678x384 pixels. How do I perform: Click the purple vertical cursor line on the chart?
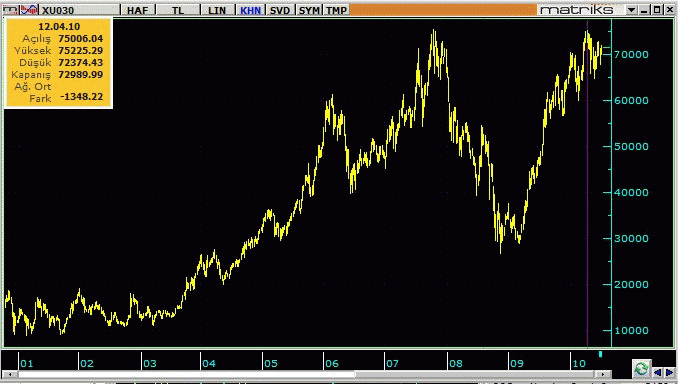click(x=587, y=182)
